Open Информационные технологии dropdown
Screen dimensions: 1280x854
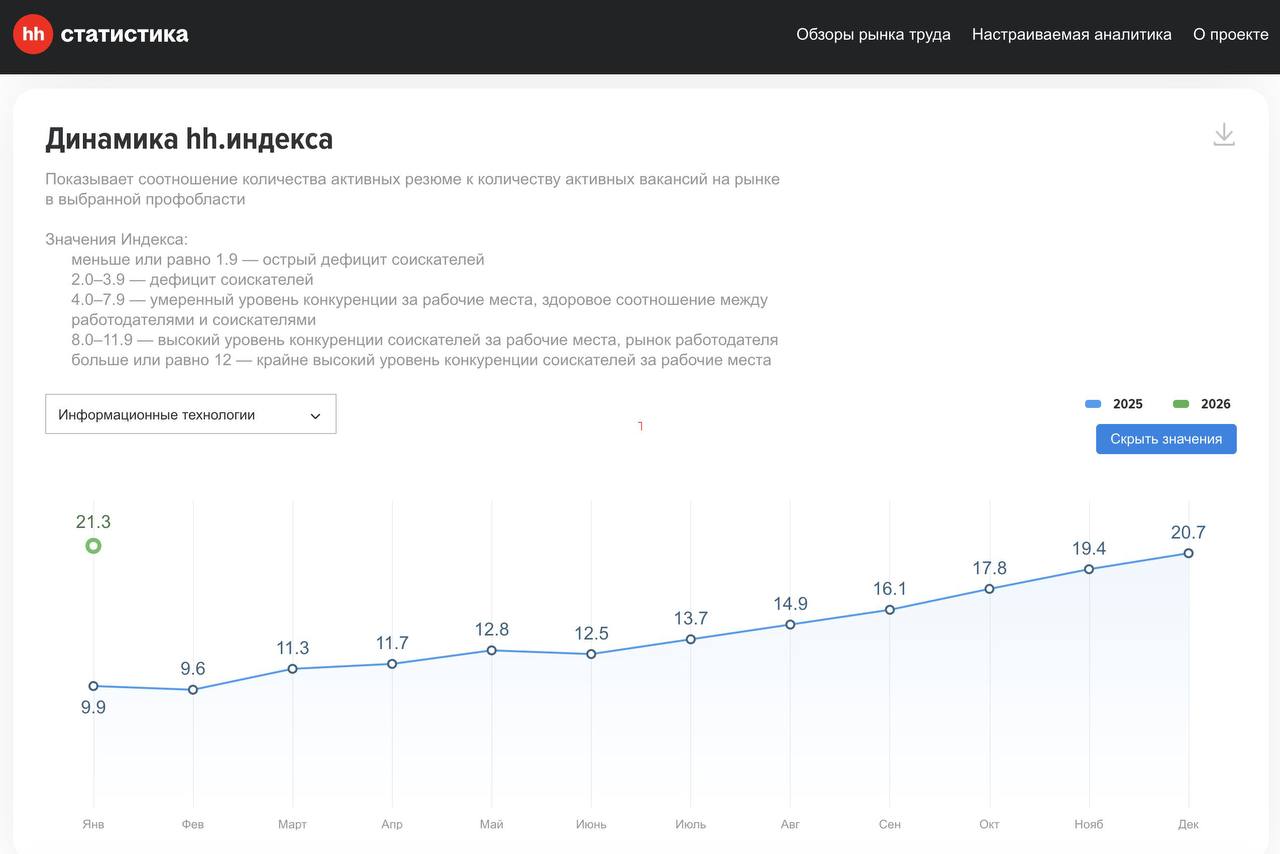click(190, 414)
